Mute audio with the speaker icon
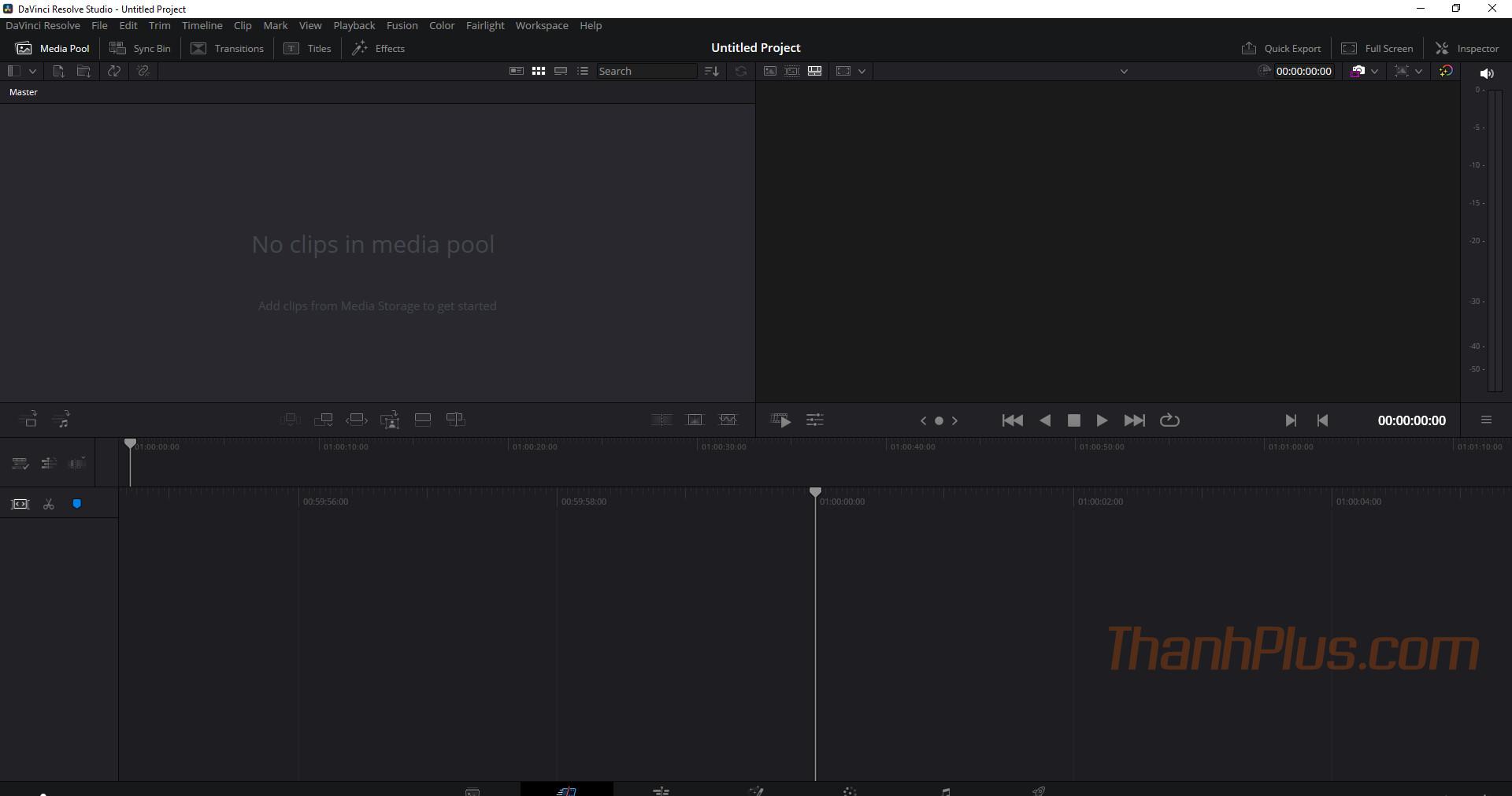Screen dimensions: 1512x796 click(1486, 73)
